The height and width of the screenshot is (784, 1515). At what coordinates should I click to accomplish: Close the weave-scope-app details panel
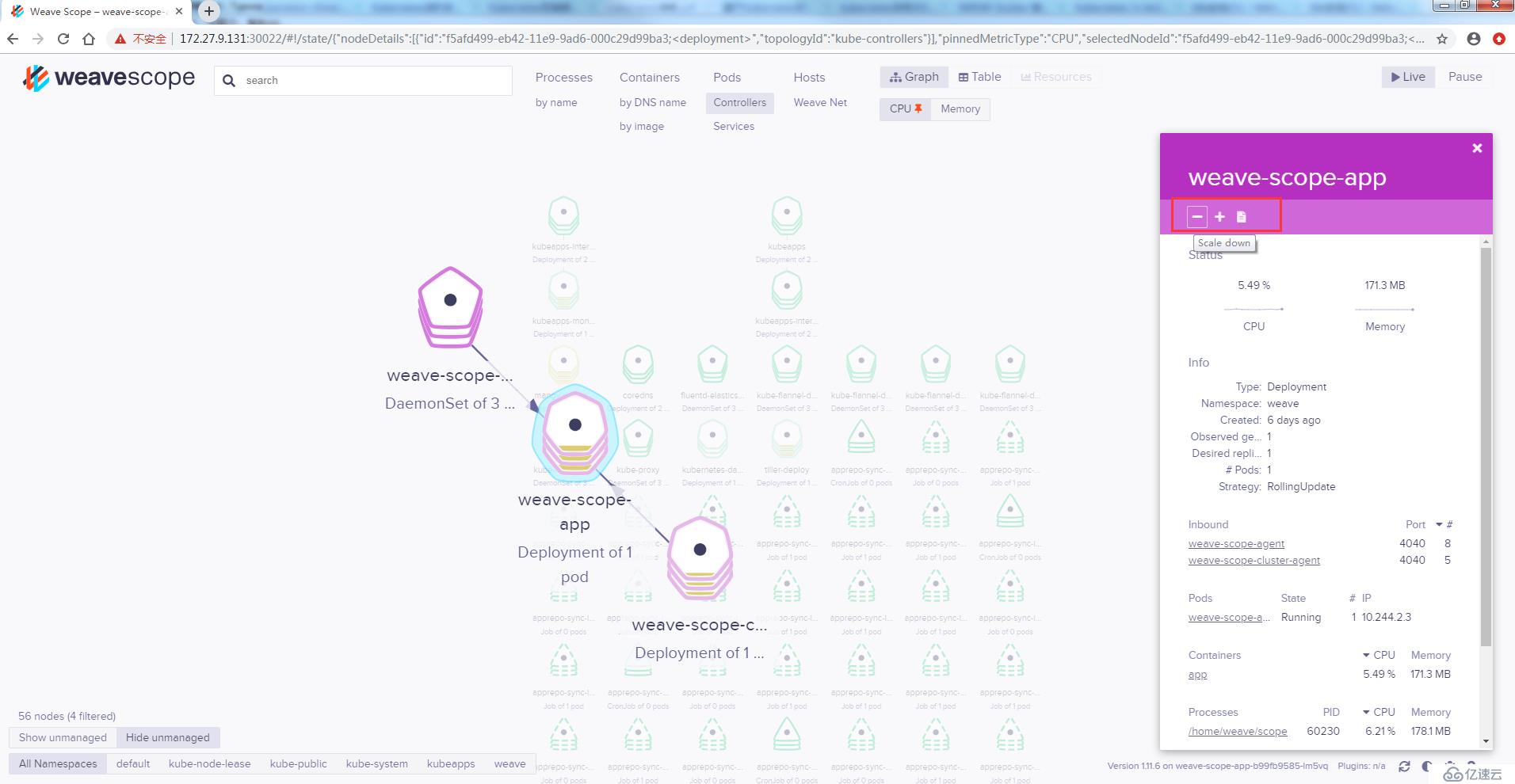[x=1477, y=148]
